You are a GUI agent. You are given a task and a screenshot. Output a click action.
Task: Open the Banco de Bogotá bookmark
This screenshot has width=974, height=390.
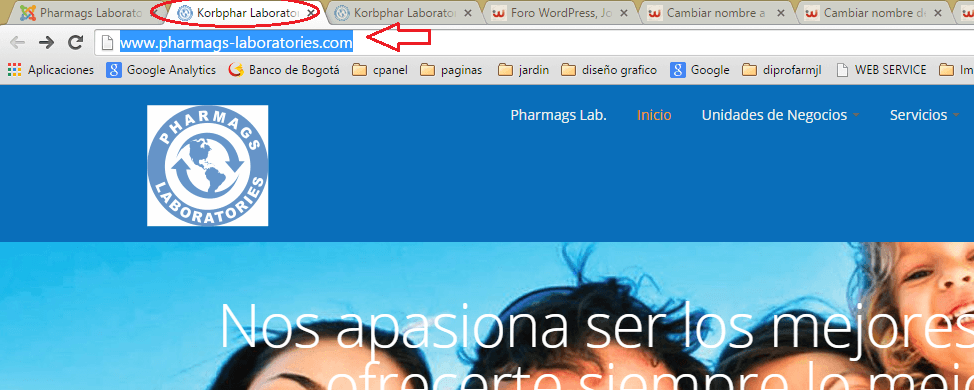[x=284, y=70]
